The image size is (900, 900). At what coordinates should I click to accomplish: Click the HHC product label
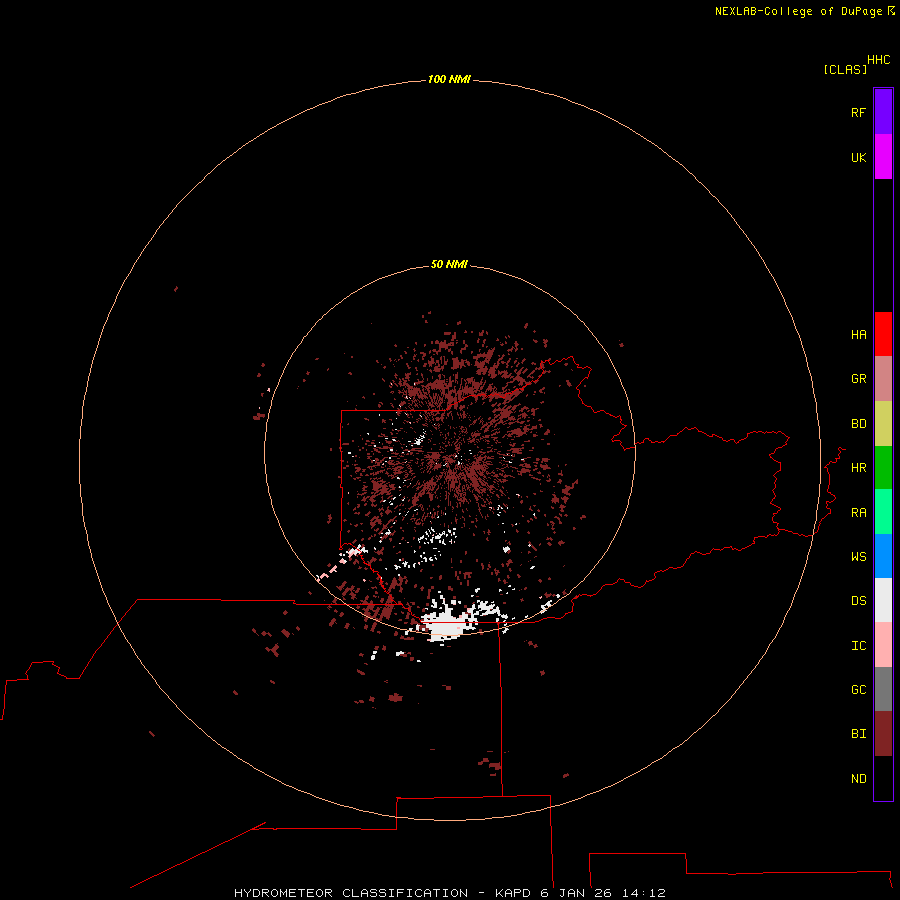[x=878, y=60]
